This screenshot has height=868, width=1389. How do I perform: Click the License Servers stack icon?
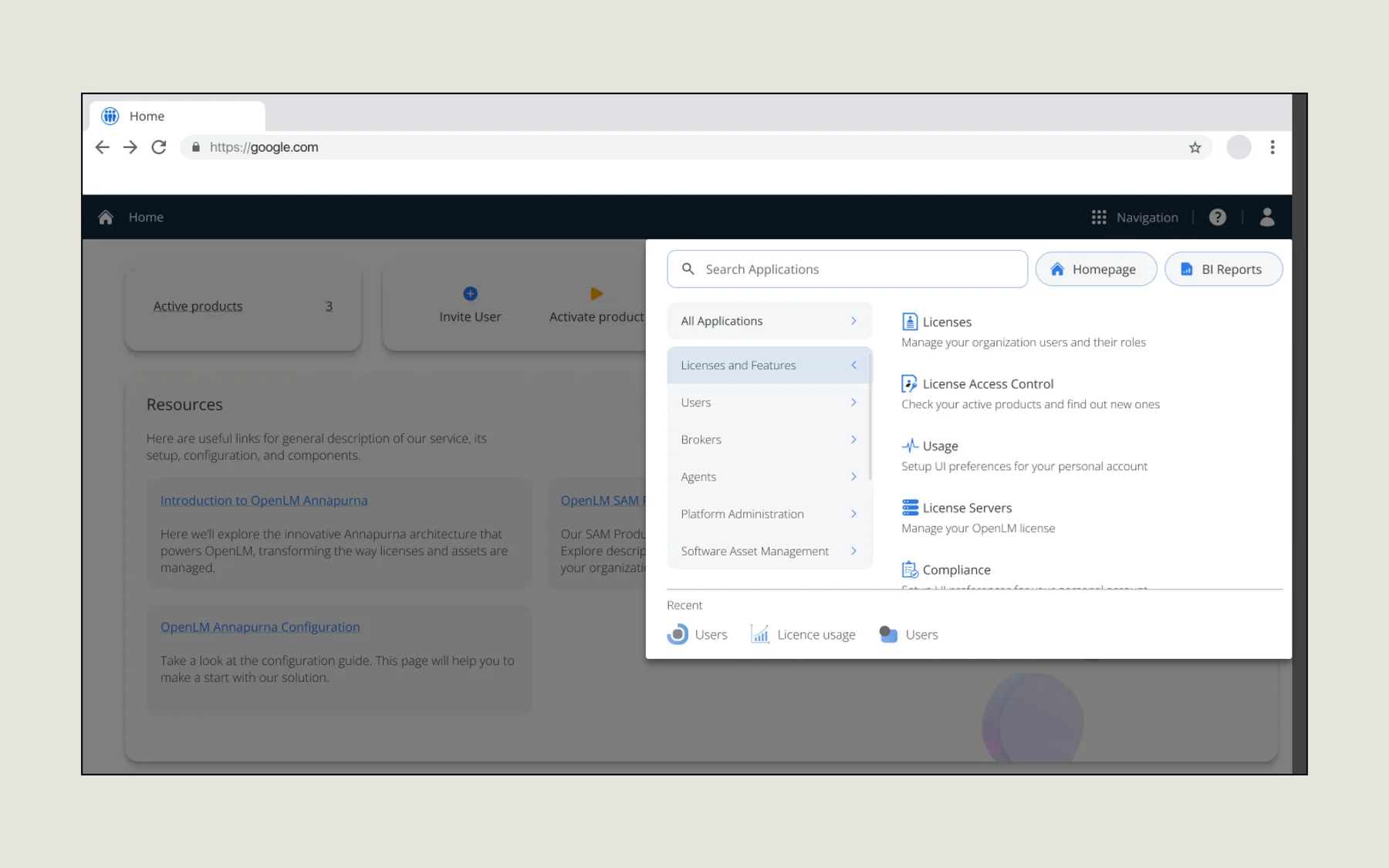click(910, 508)
